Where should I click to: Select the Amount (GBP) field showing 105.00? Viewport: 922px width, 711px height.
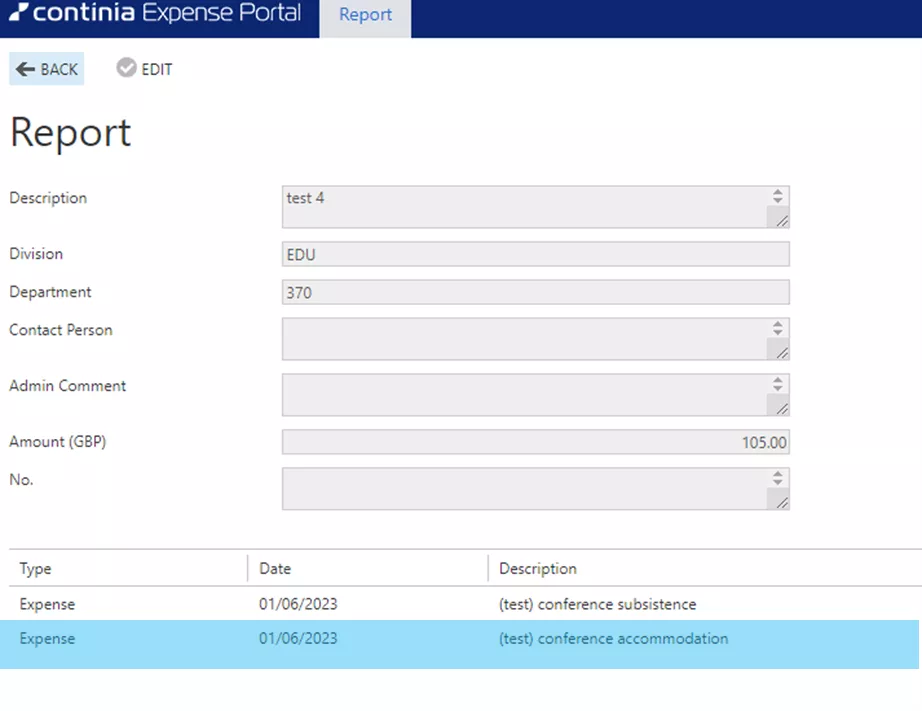(x=535, y=441)
